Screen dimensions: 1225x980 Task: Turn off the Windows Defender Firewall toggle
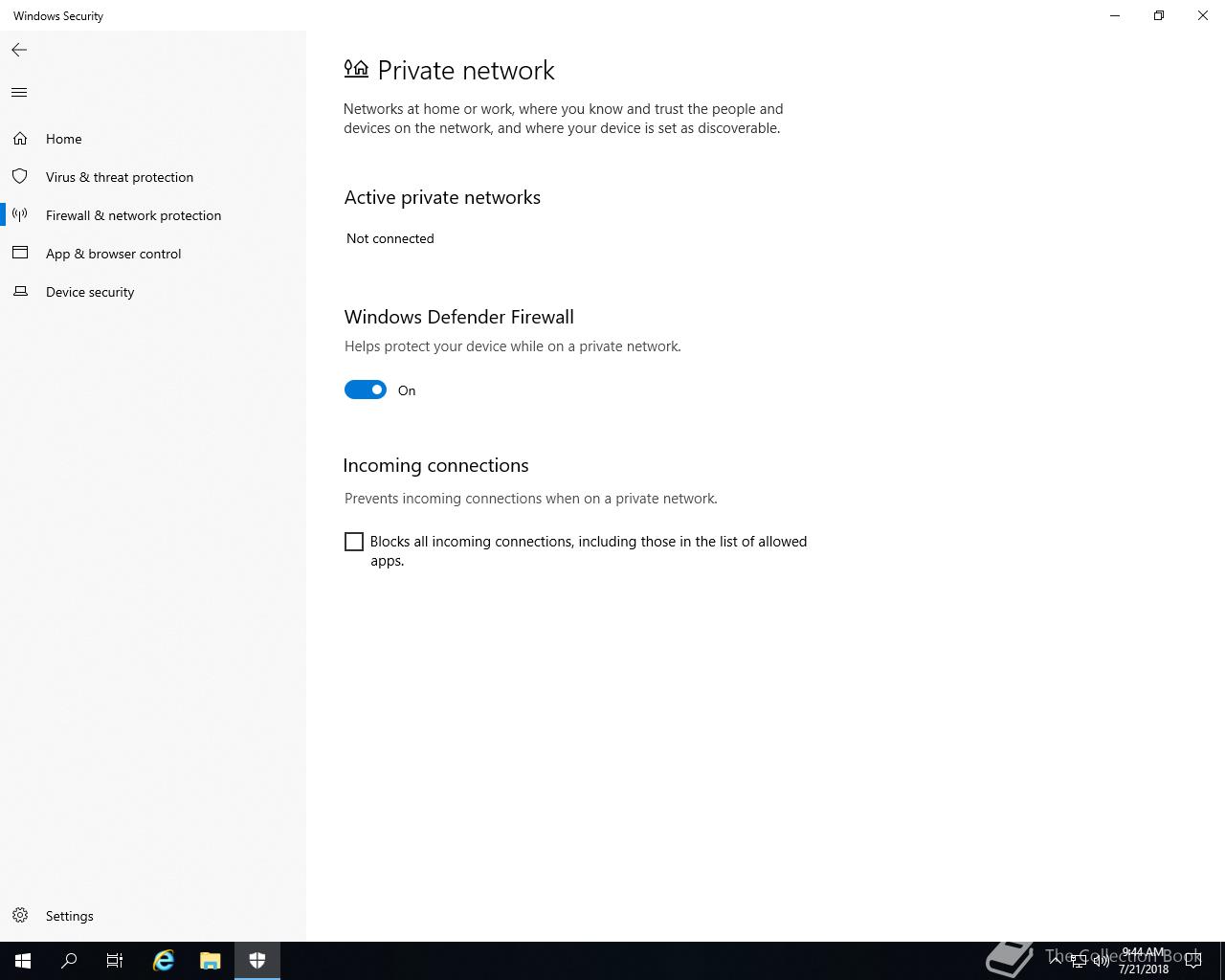click(x=366, y=390)
